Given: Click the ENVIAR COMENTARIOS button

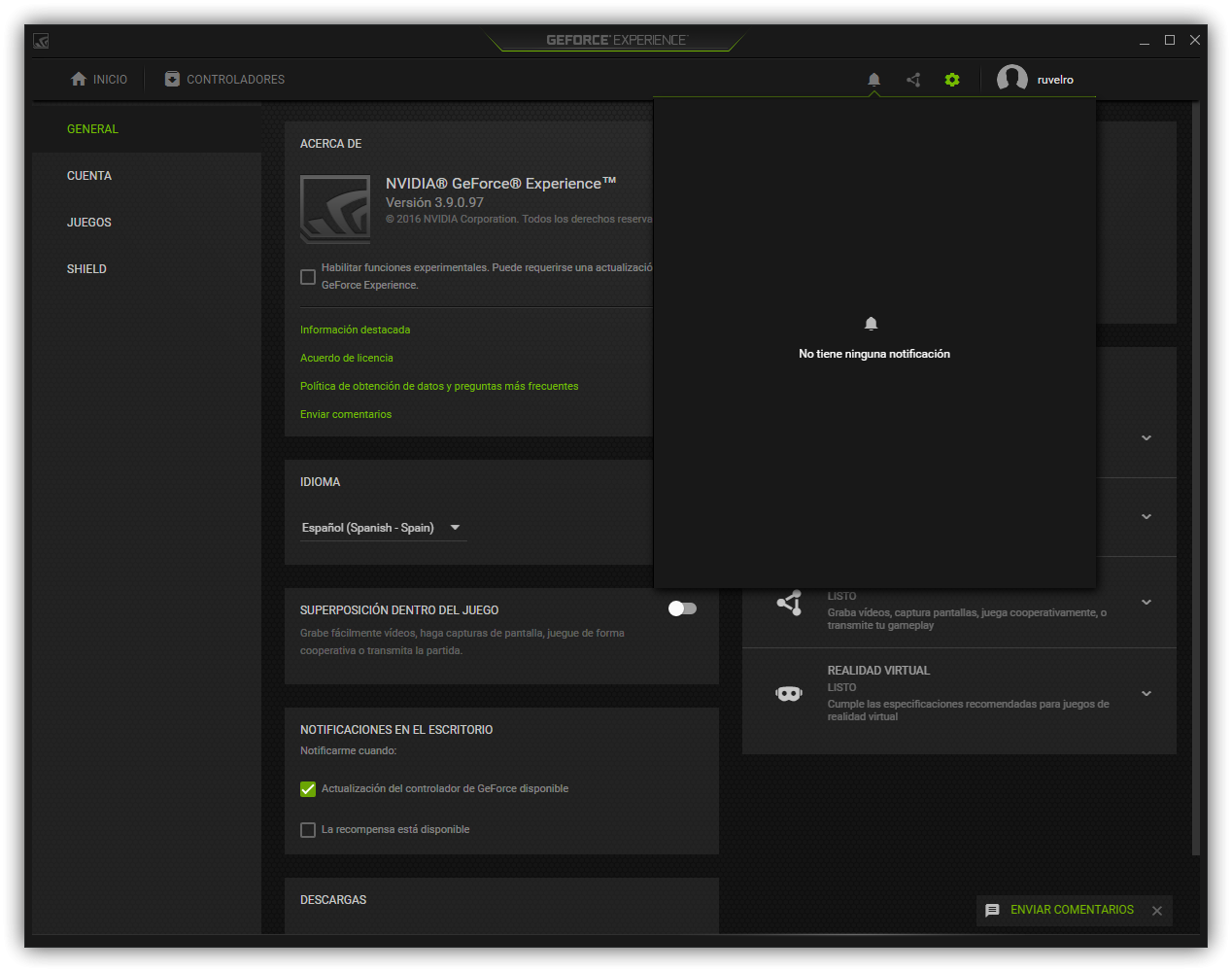Looking at the screenshot, I should (x=1072, y=910).
